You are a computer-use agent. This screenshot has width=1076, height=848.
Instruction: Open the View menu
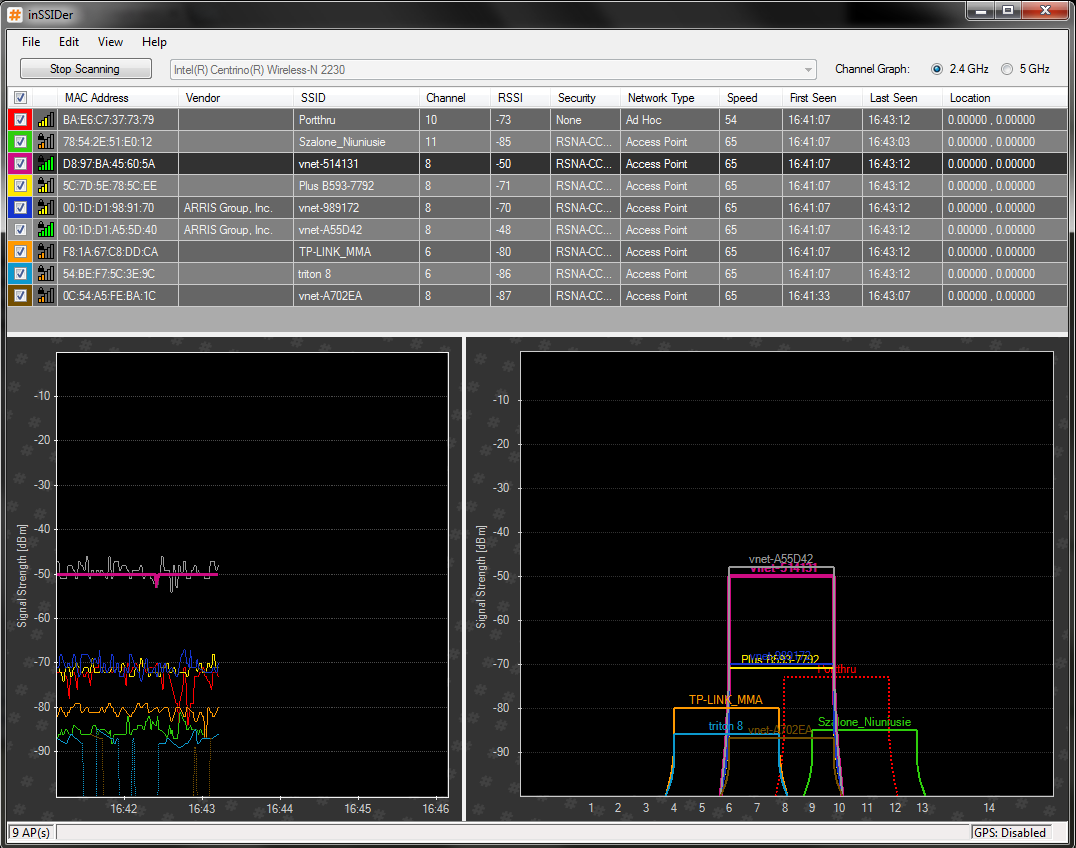(x=110, y=42)
